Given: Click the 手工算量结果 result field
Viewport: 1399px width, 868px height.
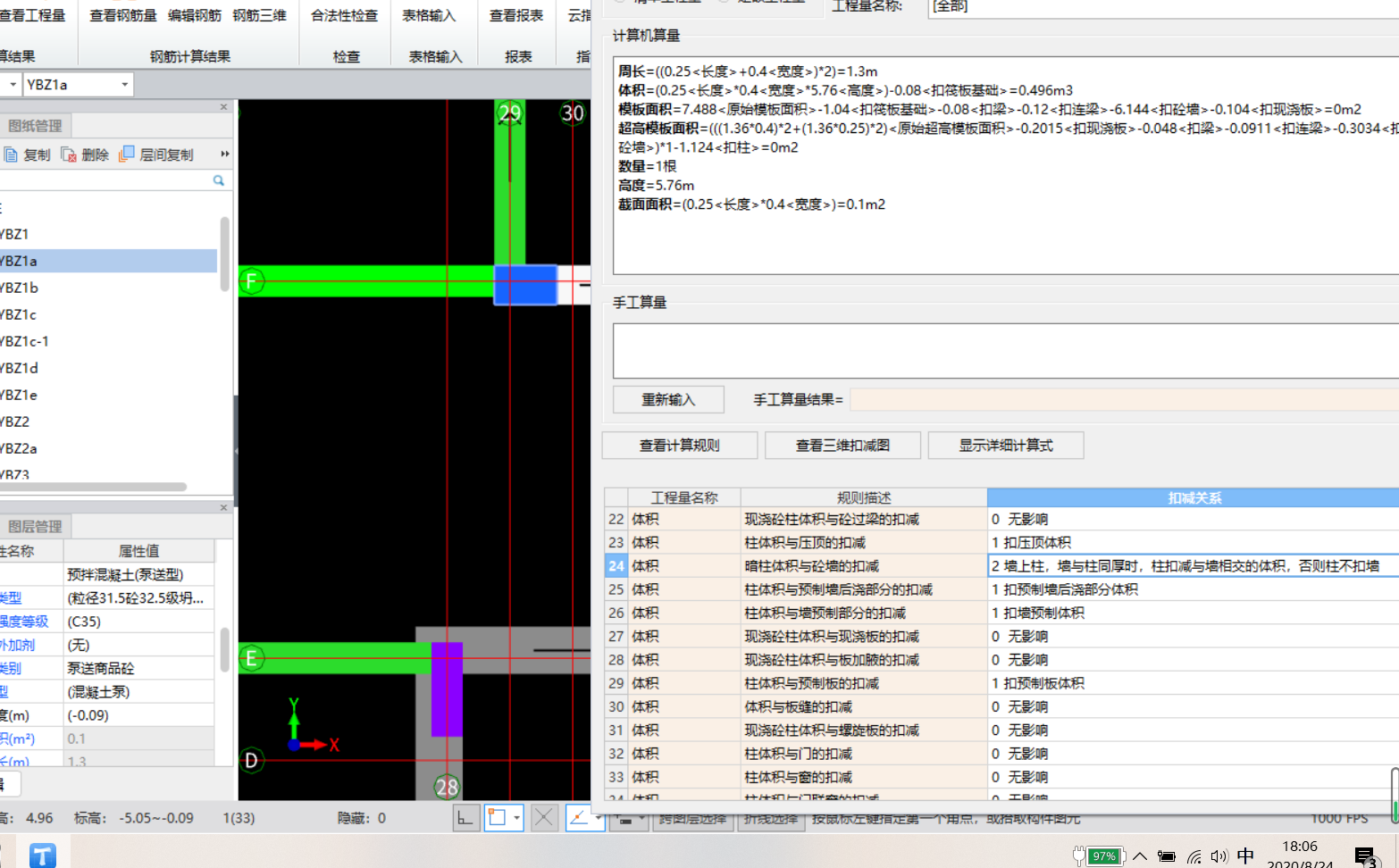Looking at the screenshot, I should 1124,399.
